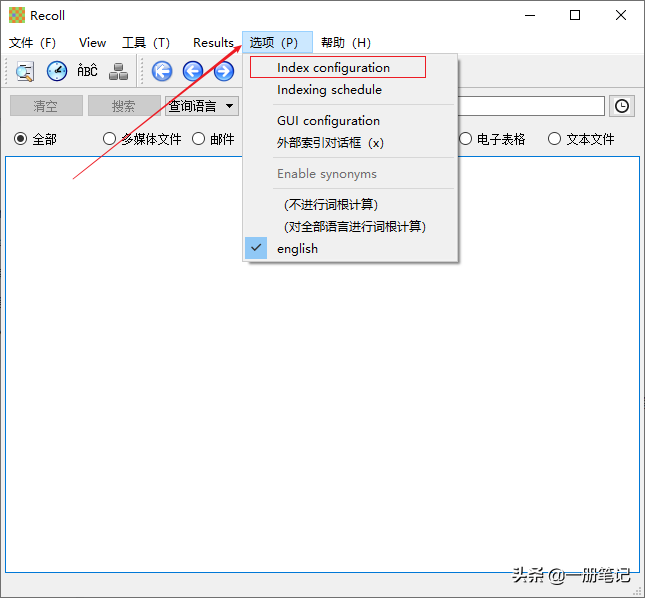This screenshot has width=645, height=598.
Task: Go to next results page arrow
Action: tap(224, 71)
